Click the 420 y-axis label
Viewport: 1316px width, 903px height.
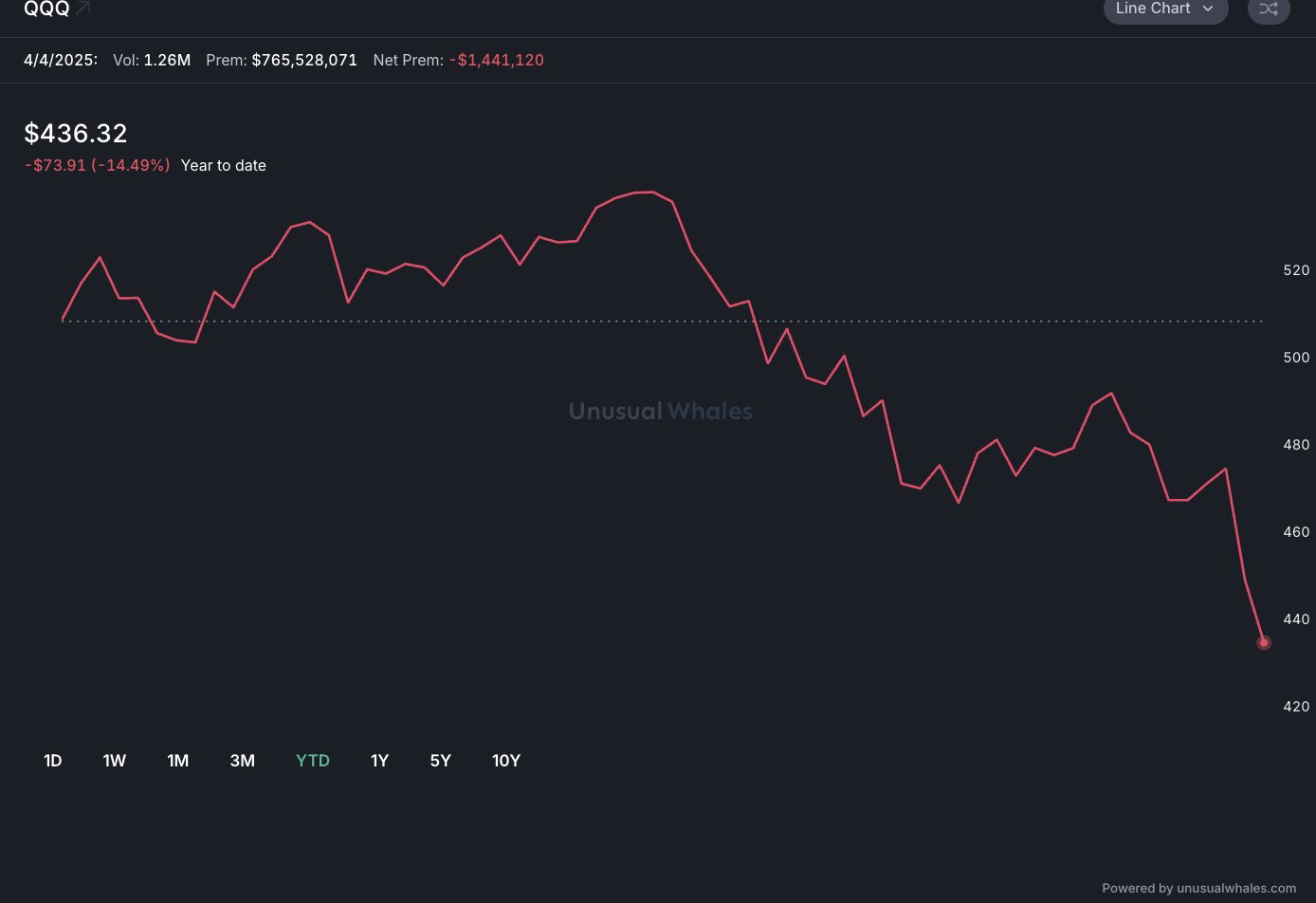pos(1296,707)
